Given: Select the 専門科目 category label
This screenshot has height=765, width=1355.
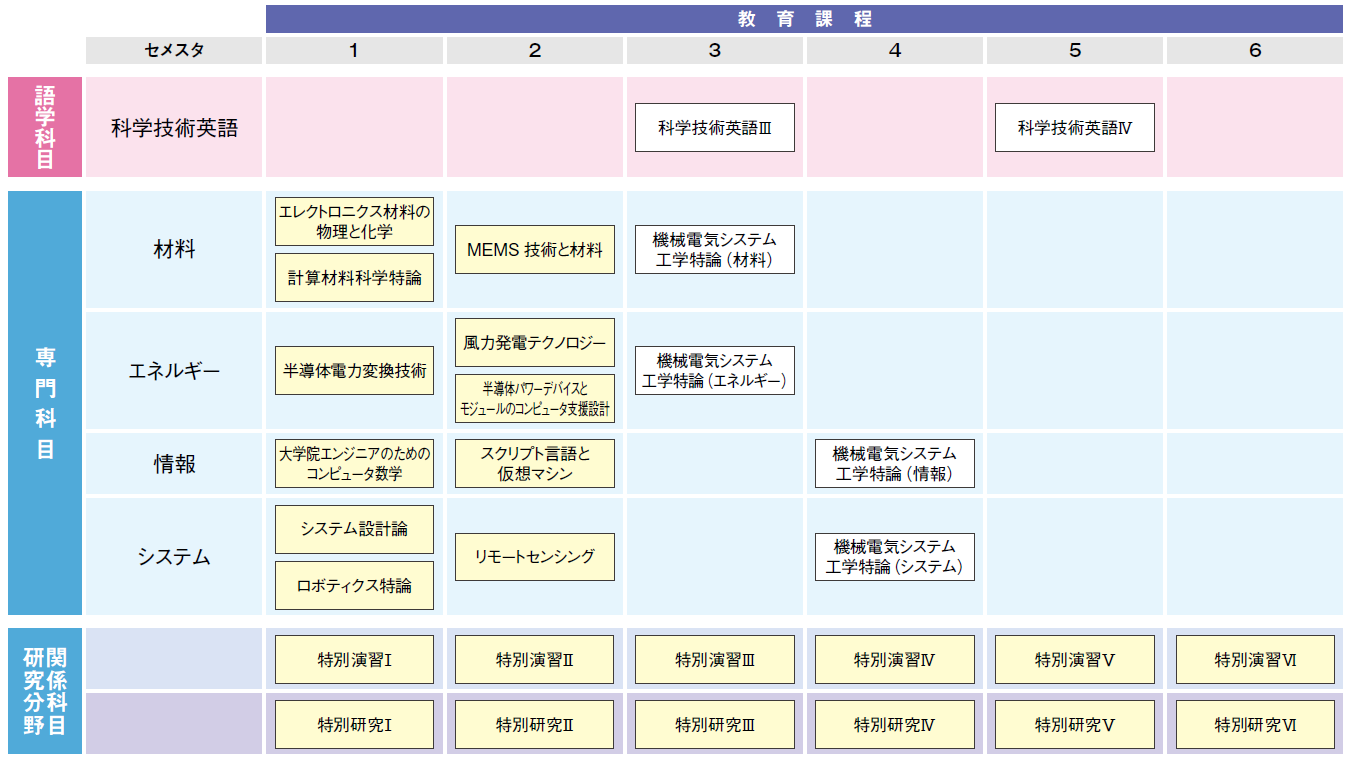Looking at the screenshot, I should (x=45, y=403).
